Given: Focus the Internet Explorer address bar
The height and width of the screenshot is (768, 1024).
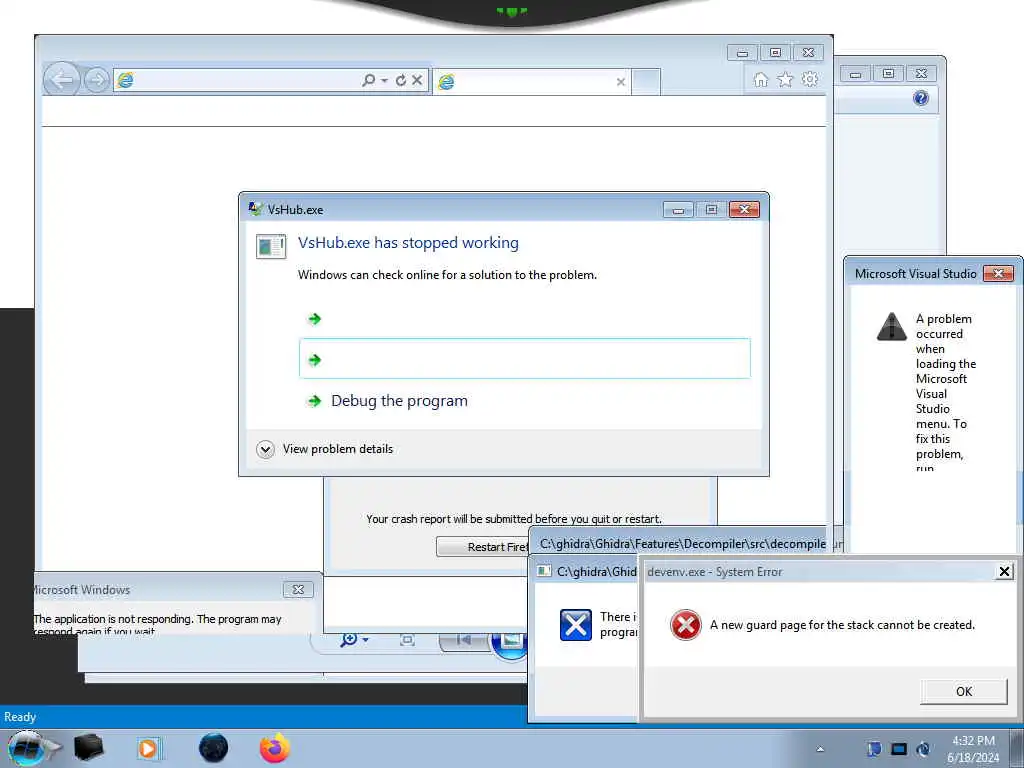Looking at the screenshot, I should pos(236,80).
